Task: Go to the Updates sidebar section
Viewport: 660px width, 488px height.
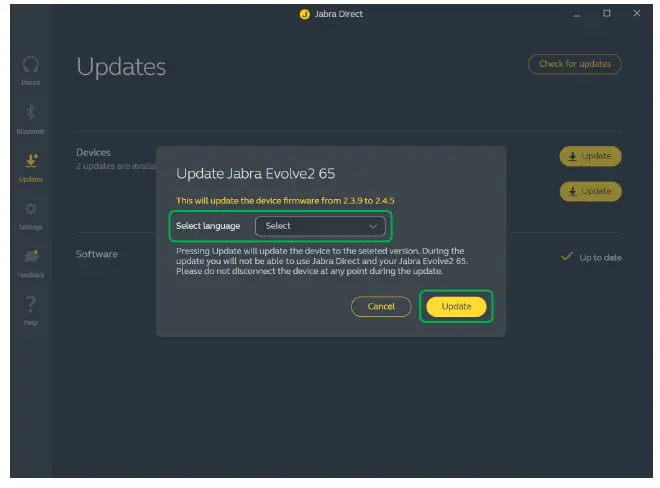Action: tap(31, 168)
